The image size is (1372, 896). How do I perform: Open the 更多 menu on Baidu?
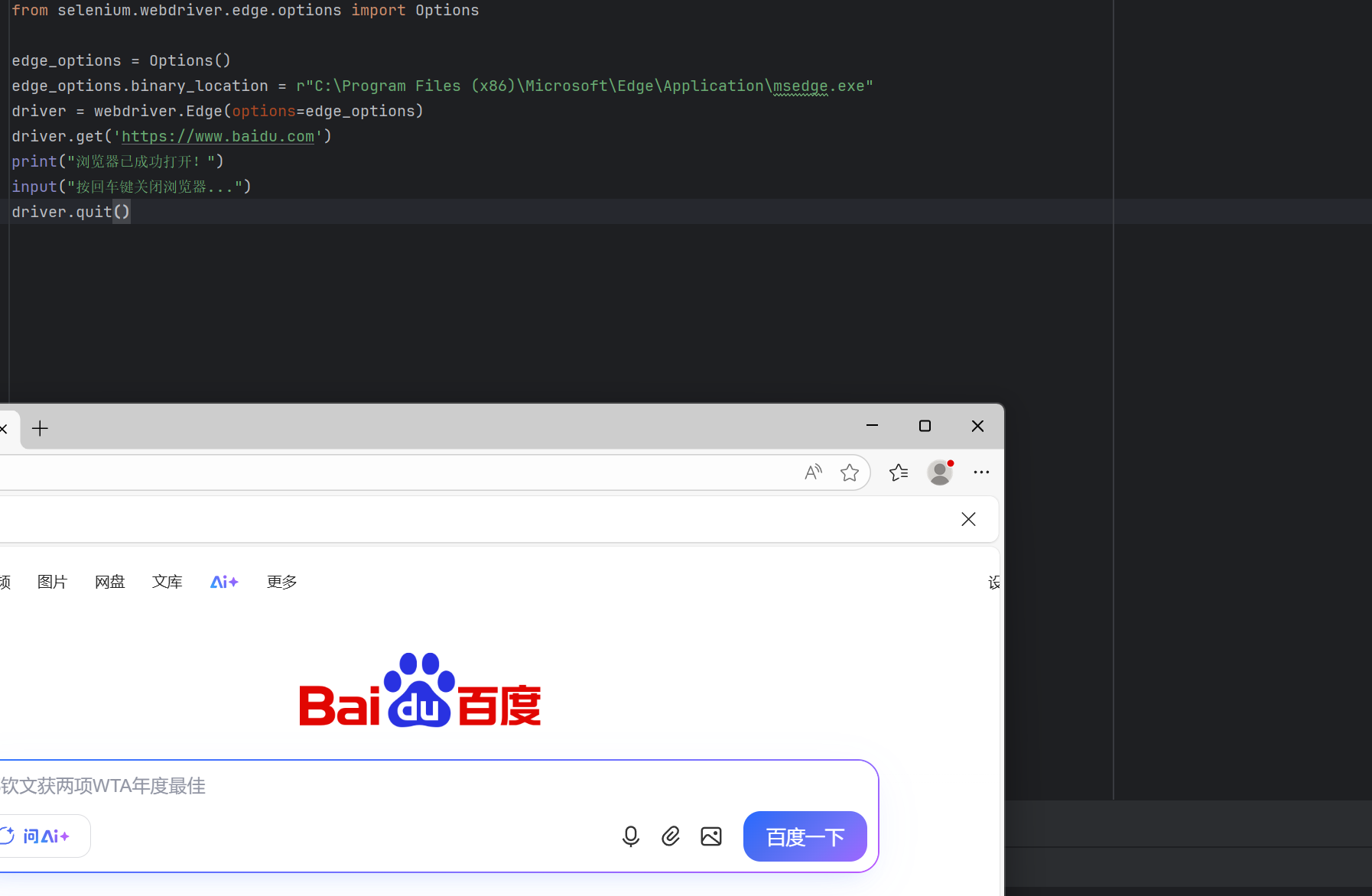(282, 582)
